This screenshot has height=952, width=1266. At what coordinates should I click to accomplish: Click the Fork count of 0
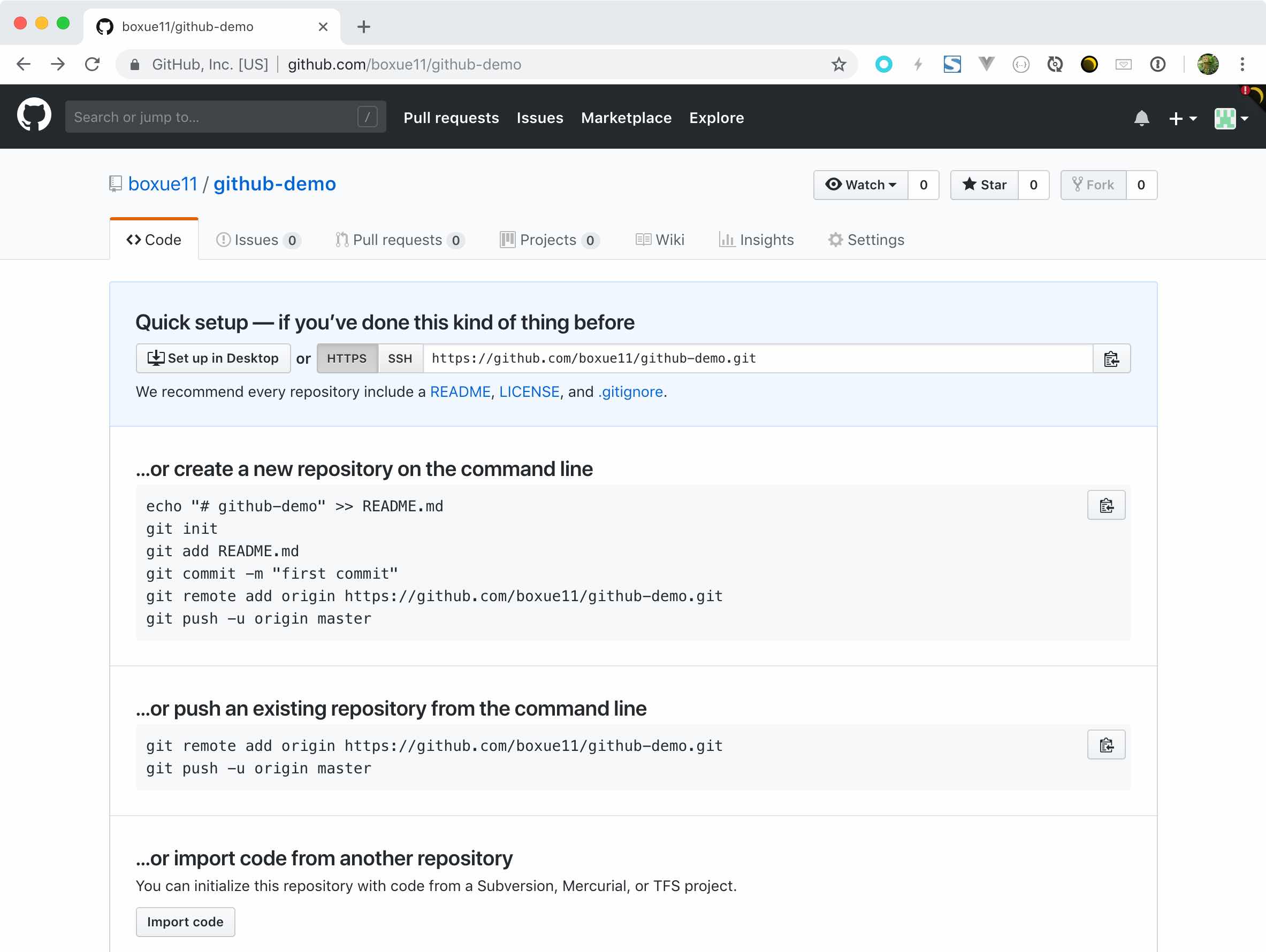click(1141, 185)
